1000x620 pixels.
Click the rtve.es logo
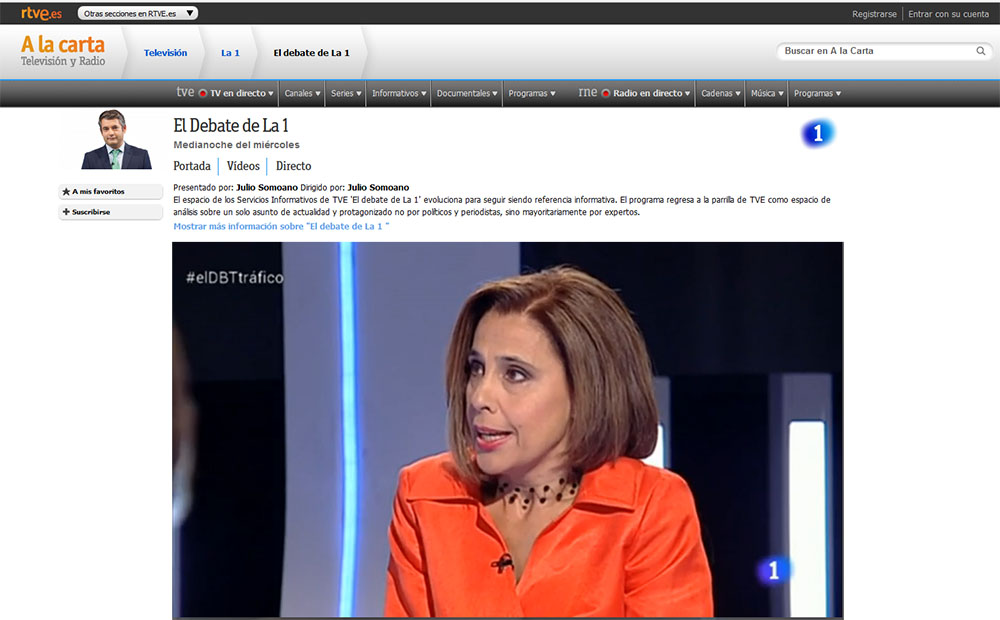(41, 13)
